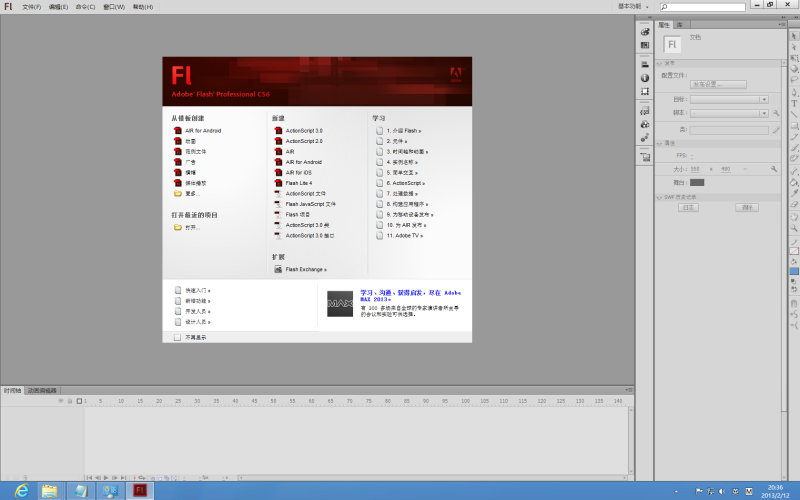Screen dimensions: 800x500
Task: Select the Pencil tool
Action: click(794, 137)
